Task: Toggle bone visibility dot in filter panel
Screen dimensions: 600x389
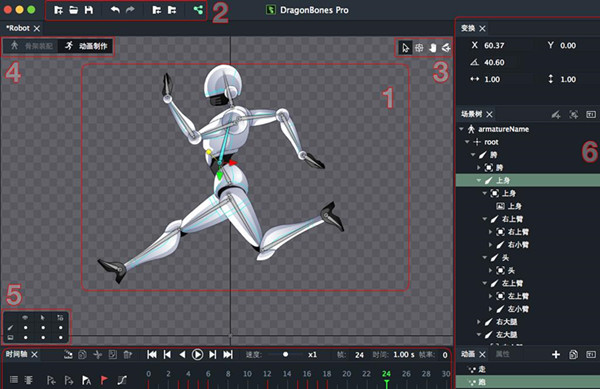Action: point(26,328)
